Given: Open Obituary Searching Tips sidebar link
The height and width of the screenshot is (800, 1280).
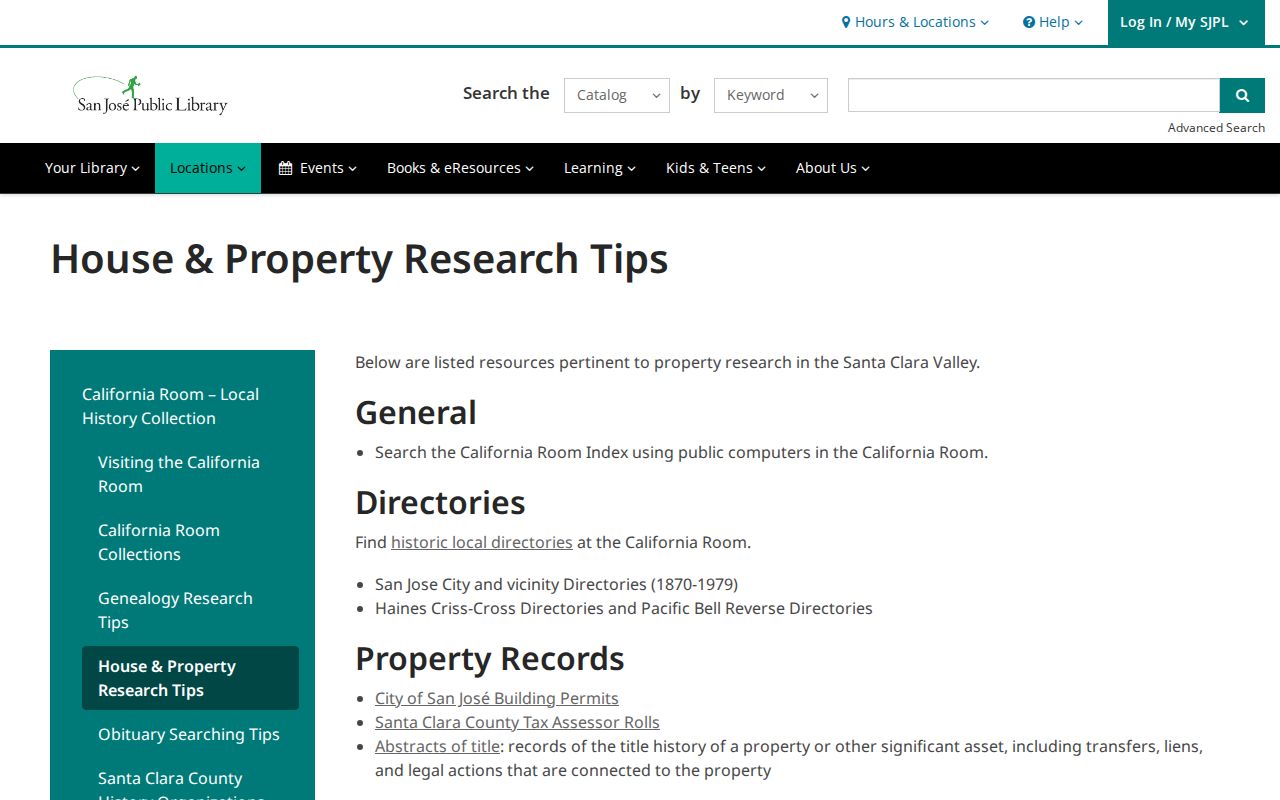Looking at the screenshot, I should coord(190,734).
